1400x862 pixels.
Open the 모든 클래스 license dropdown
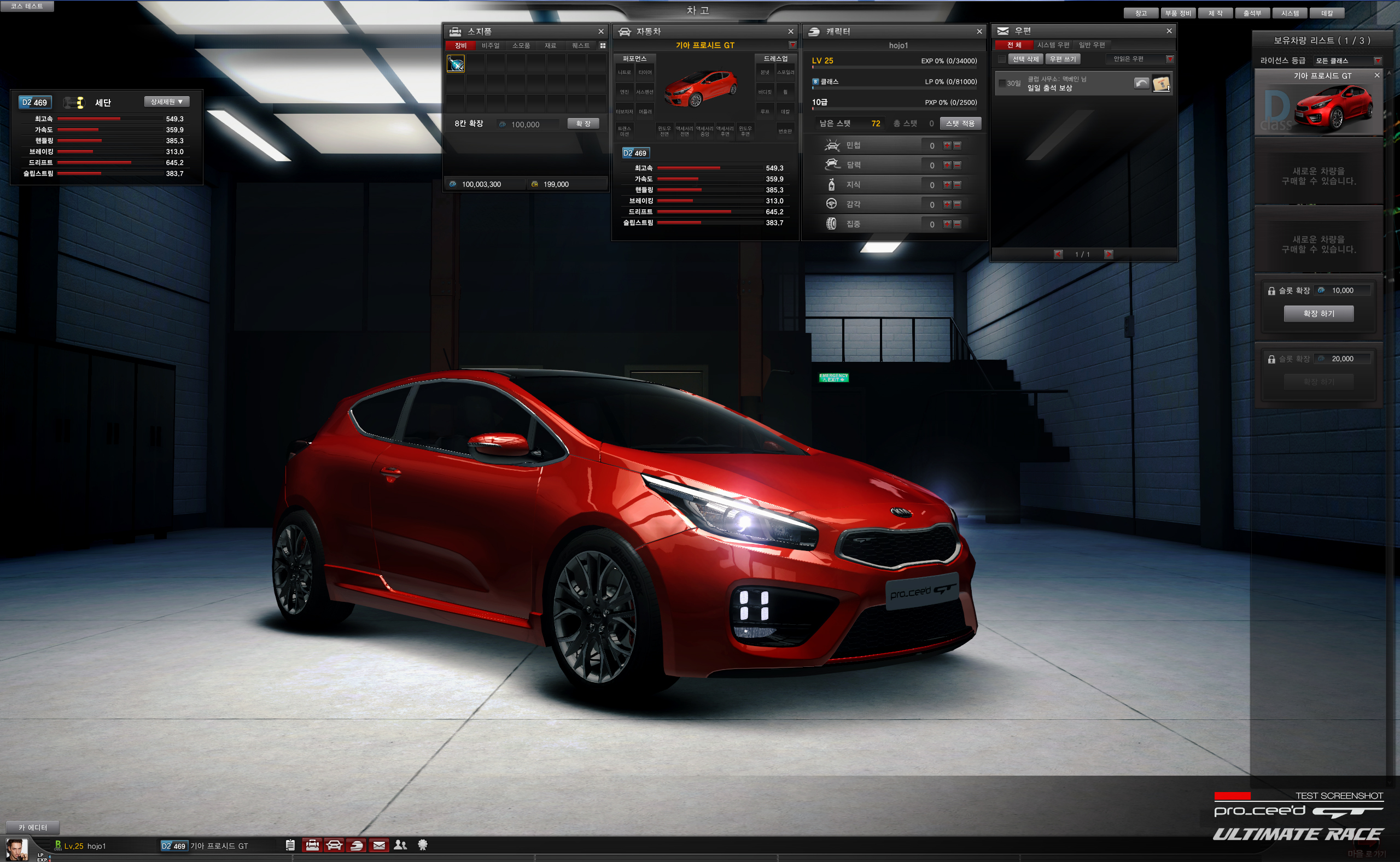pos(1378,61)
